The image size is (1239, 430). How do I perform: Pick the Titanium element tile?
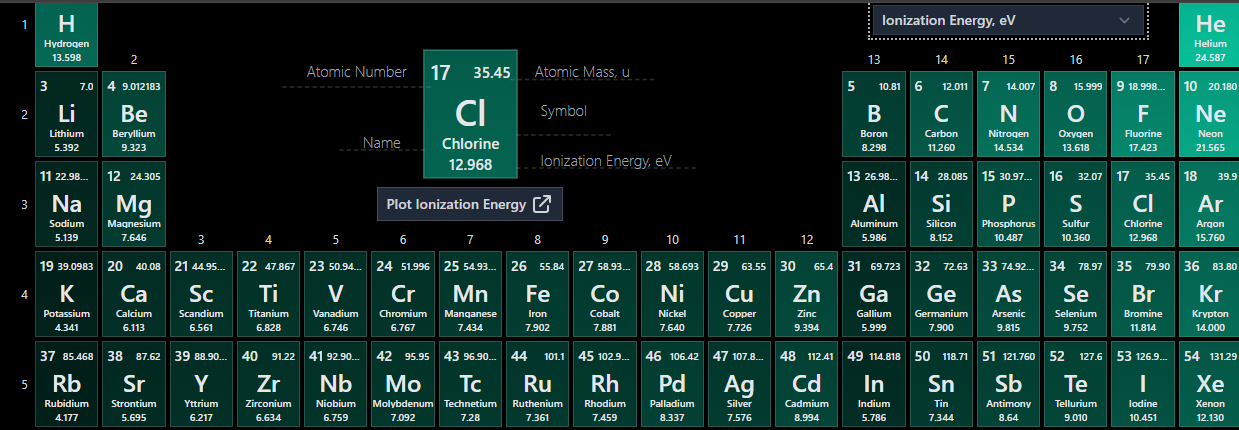[x=268, y=295]
